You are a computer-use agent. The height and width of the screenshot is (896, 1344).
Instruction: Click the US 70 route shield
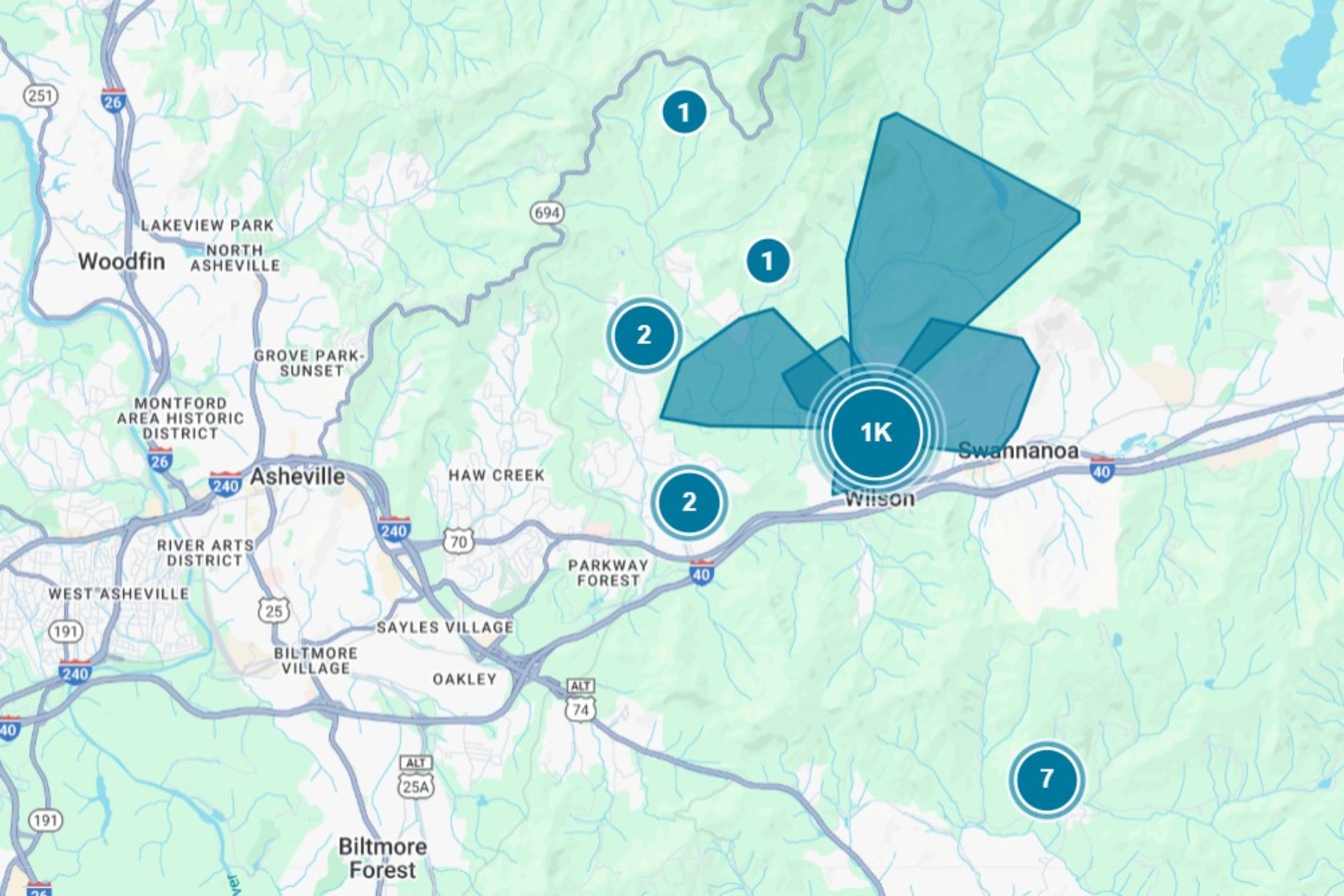click(x=458, y=542)
